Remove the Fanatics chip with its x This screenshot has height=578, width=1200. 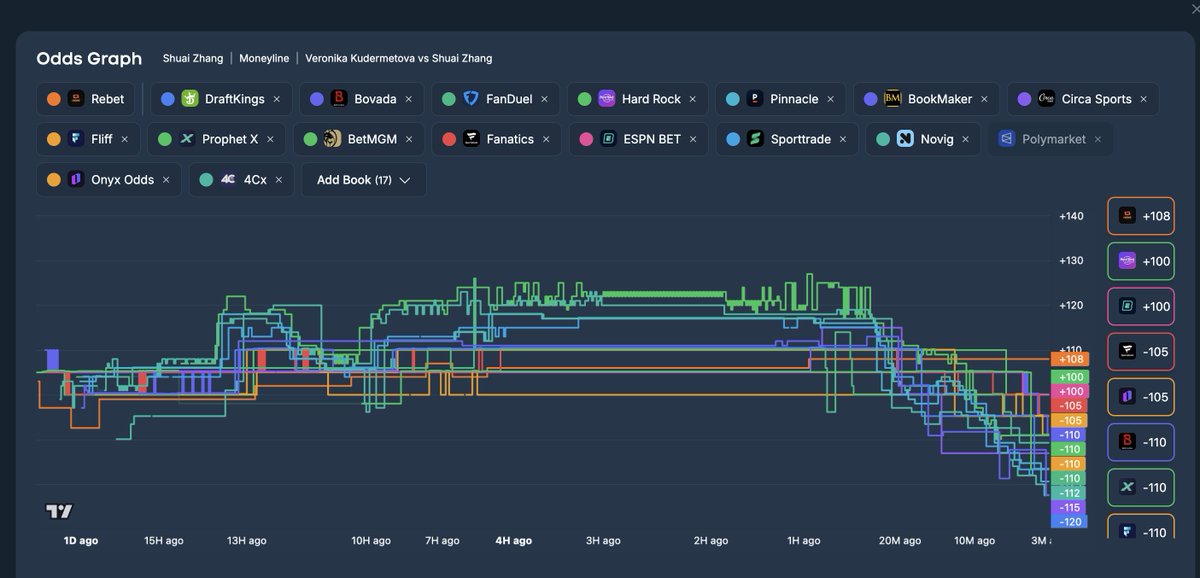pos(545,139)
